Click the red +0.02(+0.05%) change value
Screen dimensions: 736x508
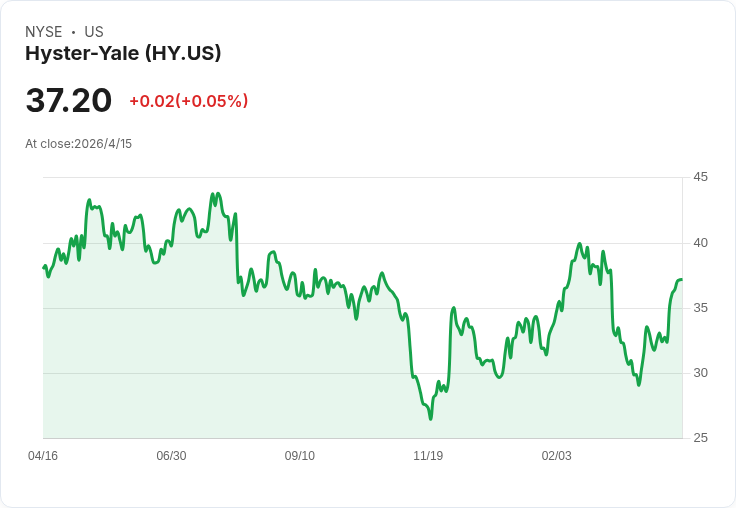pos(188,101)
